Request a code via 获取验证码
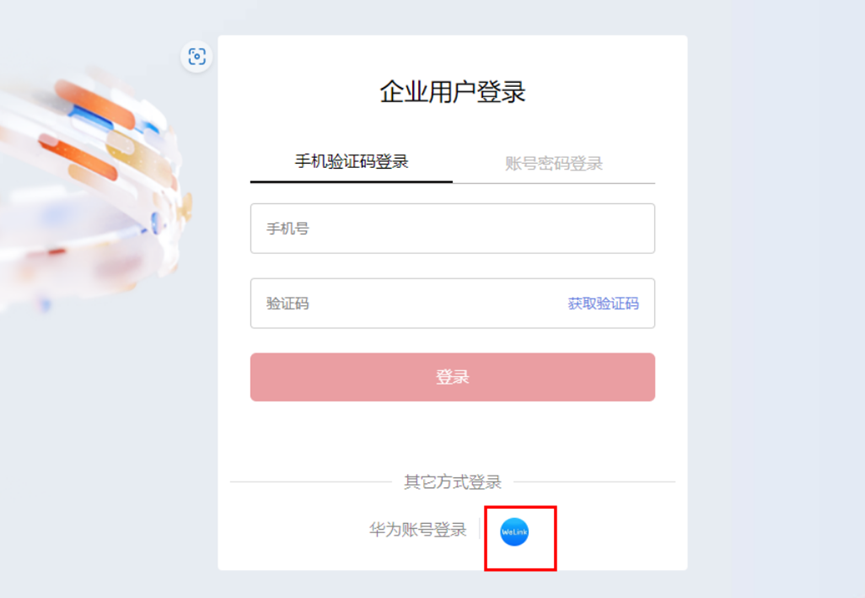The width and height of the screenshot is (865, 598). coord(603,304)
